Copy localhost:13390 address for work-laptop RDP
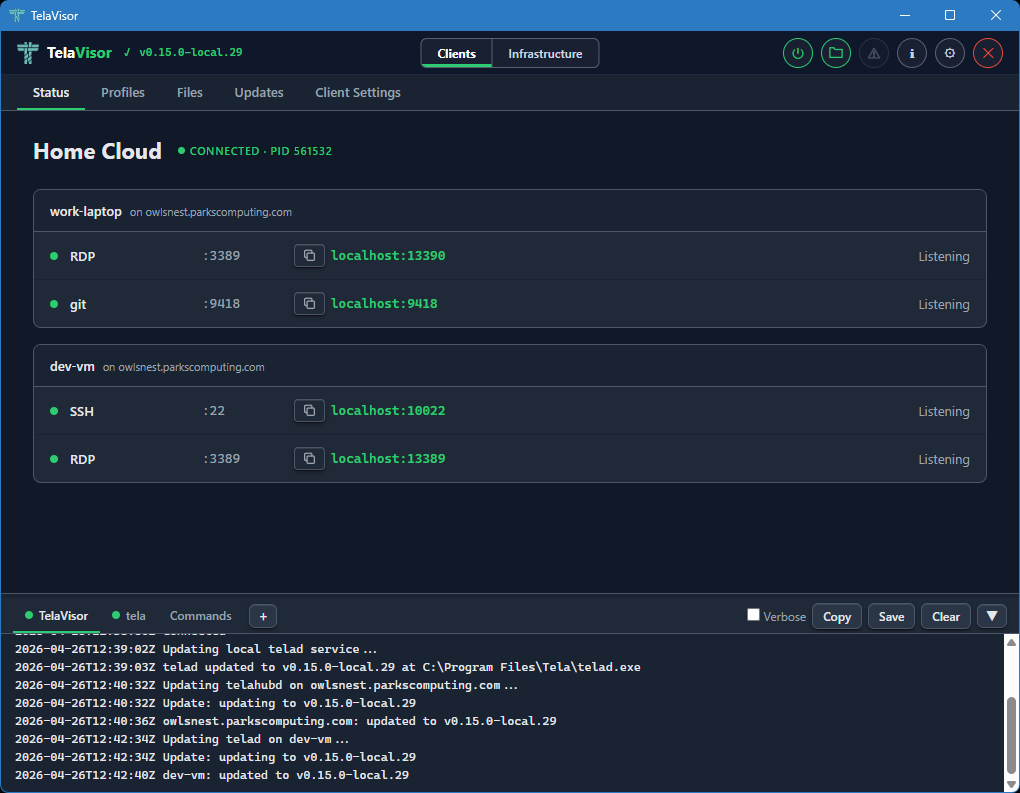The image size is (1020, 793). pyautogui.click(x=309, y=256)
